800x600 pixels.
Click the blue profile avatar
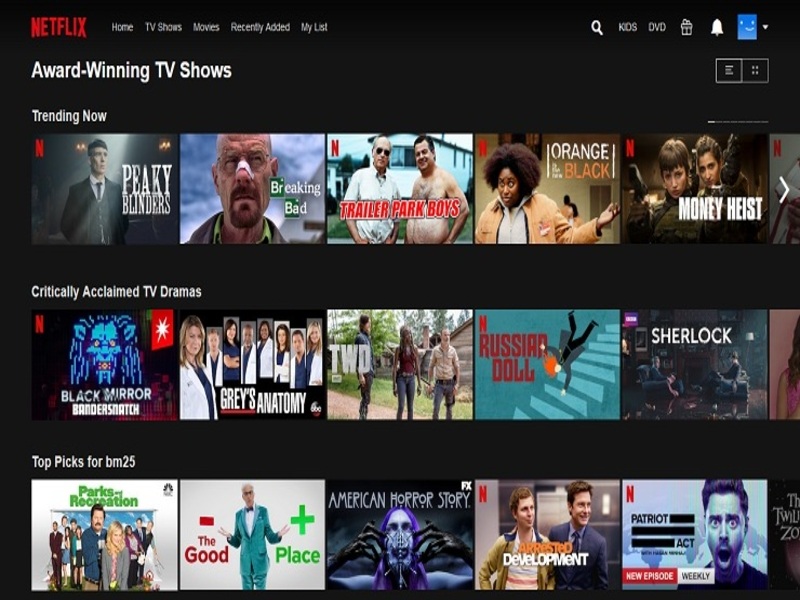747,27
